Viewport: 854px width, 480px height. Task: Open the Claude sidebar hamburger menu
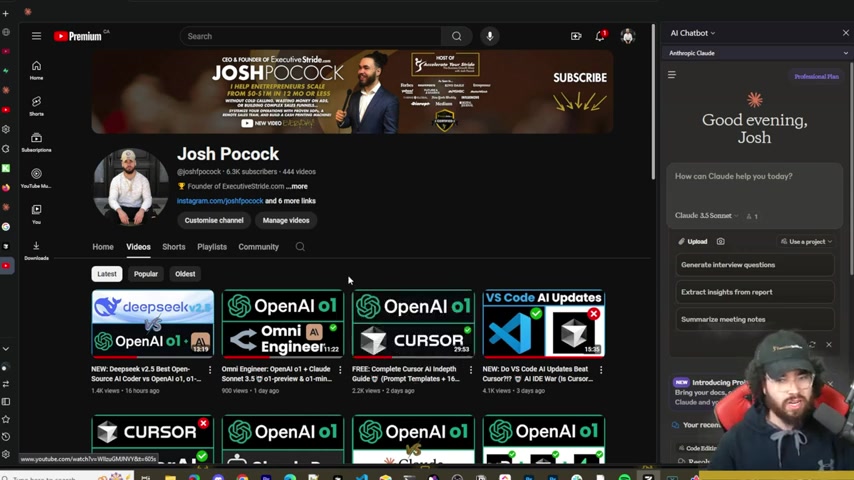pos(672,75)
